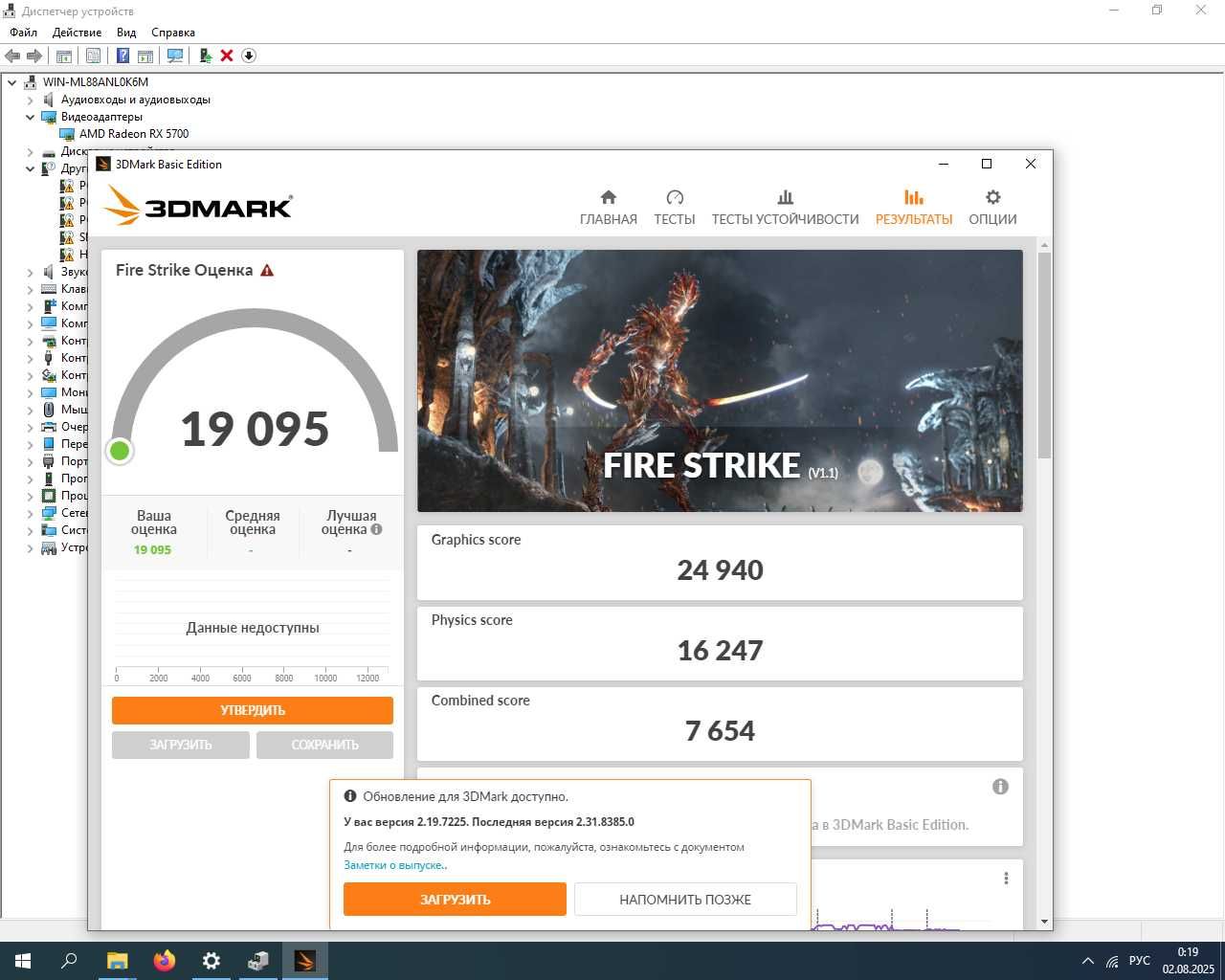Select the processor chip icon in device tree
This screenshot has width=1225, height=980.
[x=49, y=496]
